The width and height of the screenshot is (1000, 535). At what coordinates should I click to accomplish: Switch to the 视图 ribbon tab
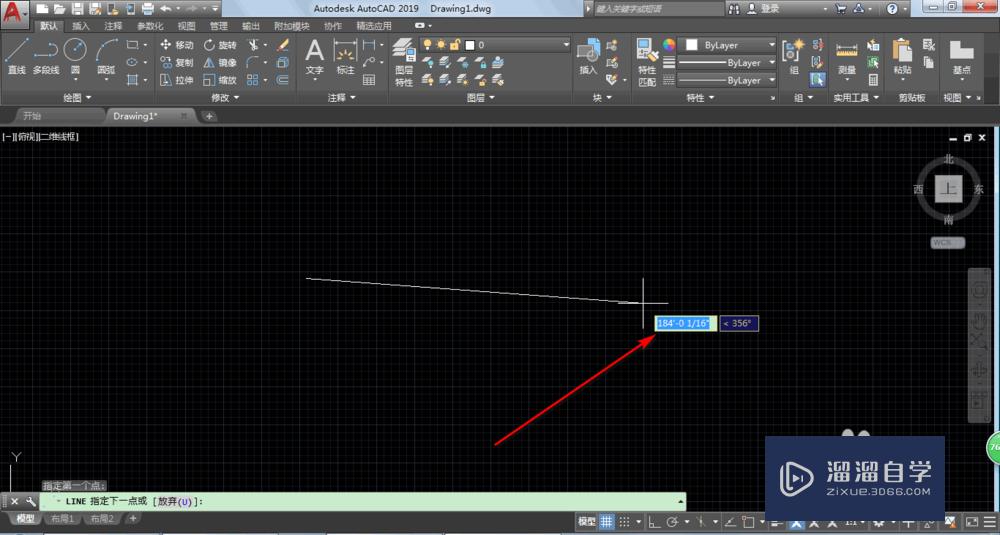(x=187, y=26)
